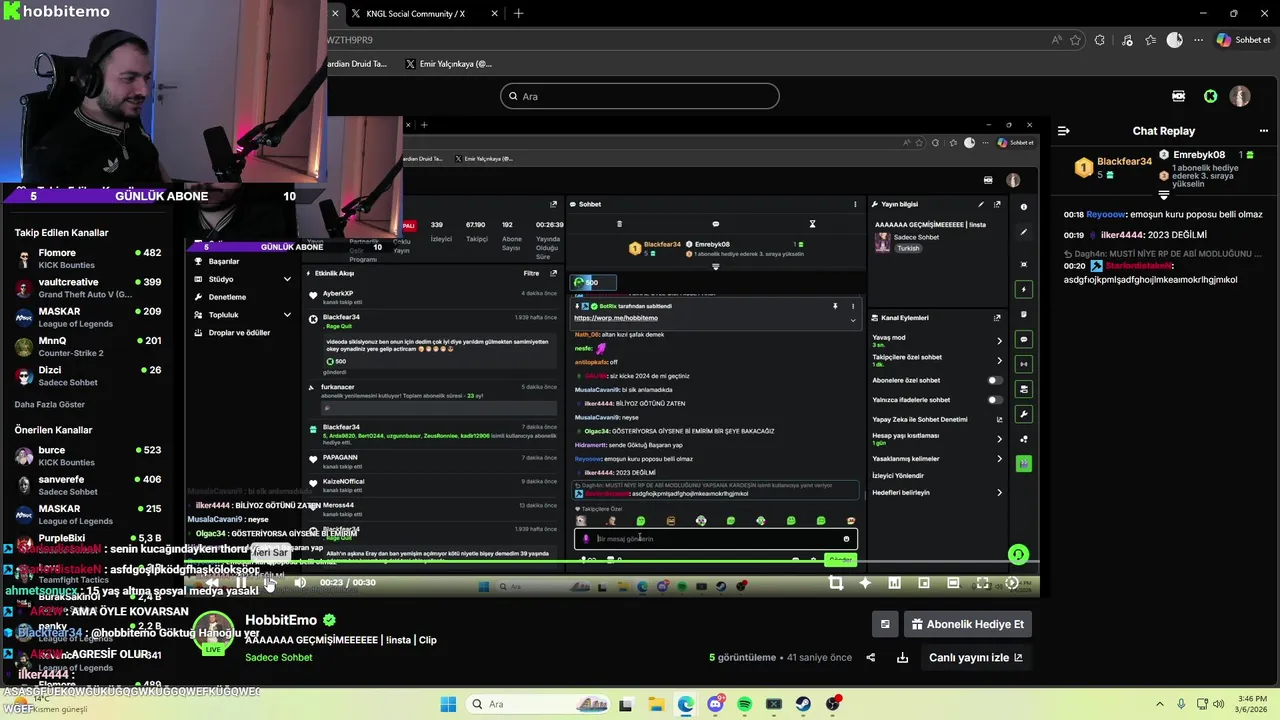The image size is (1280, 720).
Task: Click the green Kick logo icon in the header
Action: 1211,96
